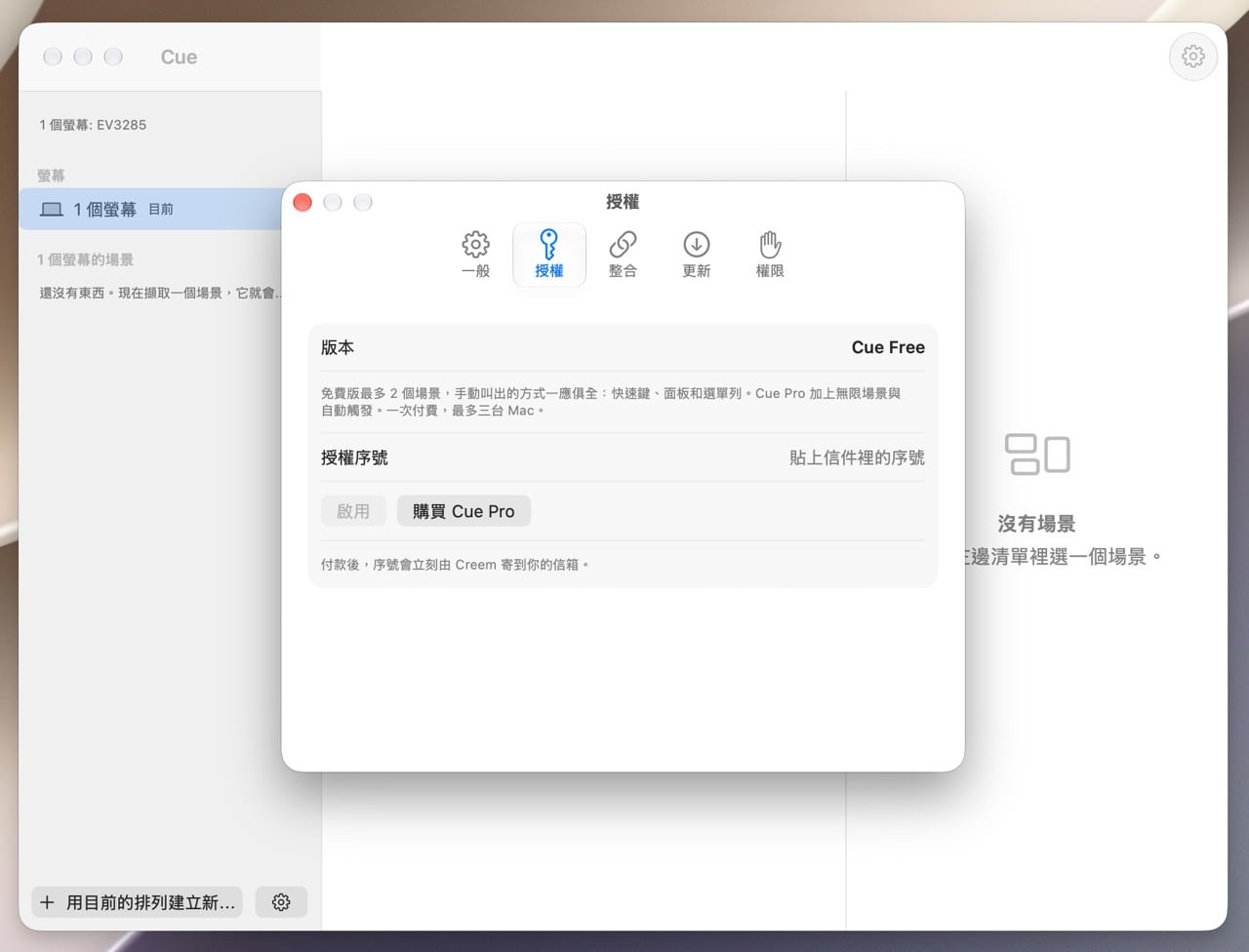Click the 1 個螢幕的場景 section header

point(85,259)
